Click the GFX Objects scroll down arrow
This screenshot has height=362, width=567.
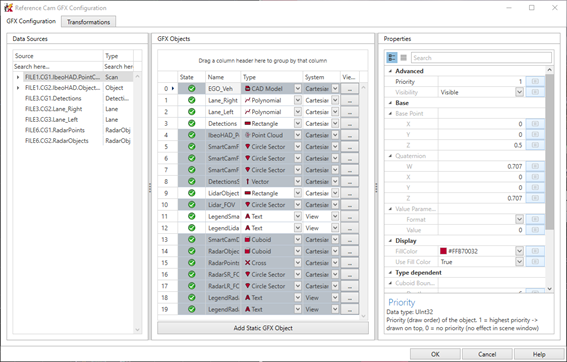(x=363, y=316)
